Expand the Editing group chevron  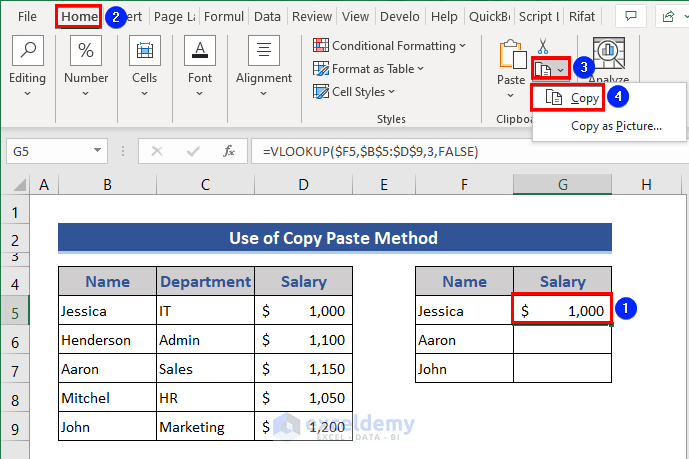pos(27,94)
